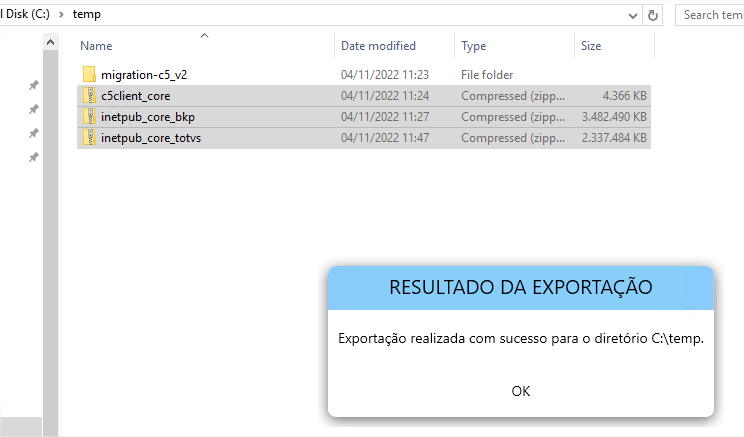Click OK in the export result dialog
The width and height of the screenshot is (744, 437).
pos(521,391)
